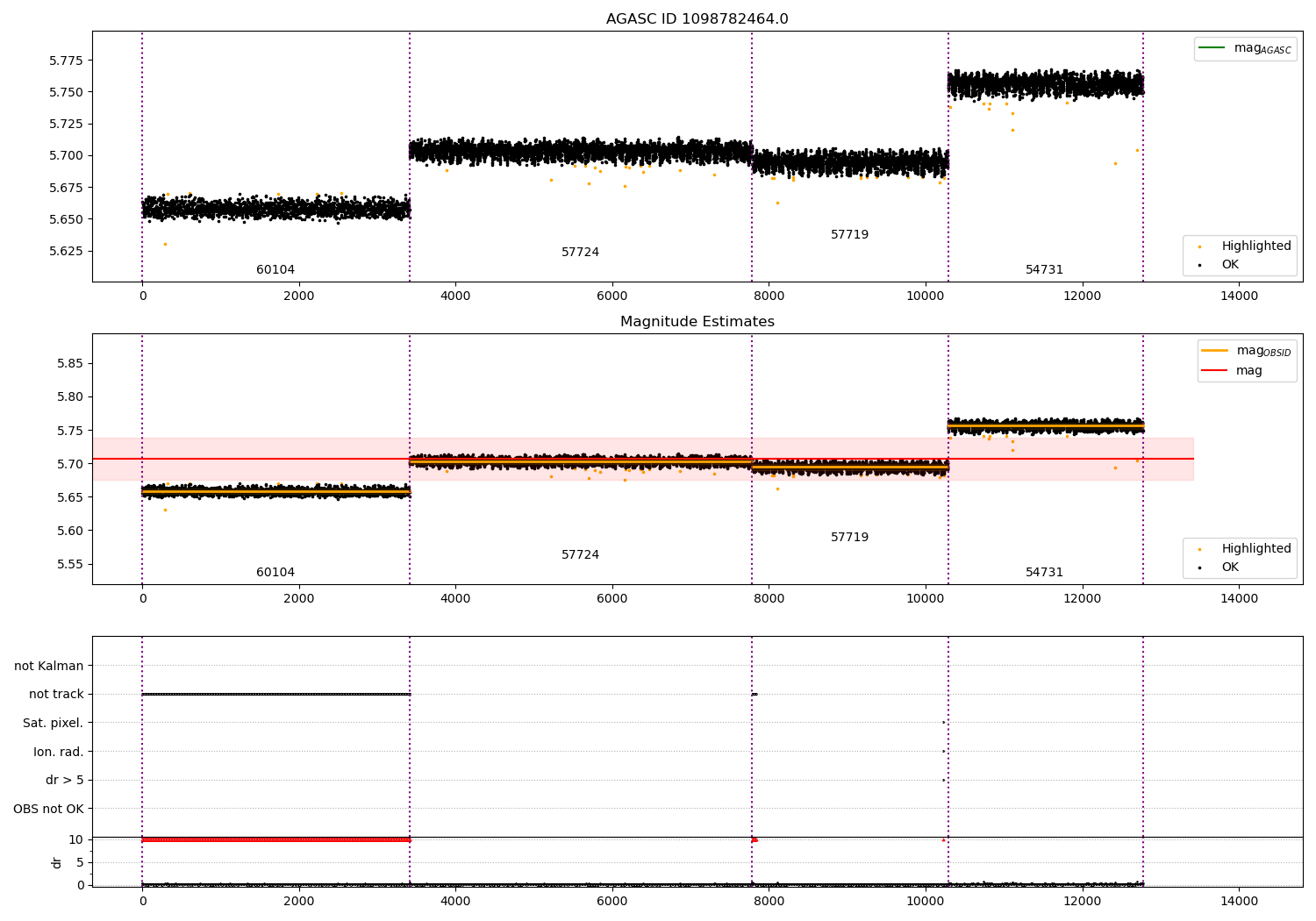The height and width of the screenshot is (921, 1316).
Task: Click the 5.675 y-axis tick label
Action: [66, 188]
